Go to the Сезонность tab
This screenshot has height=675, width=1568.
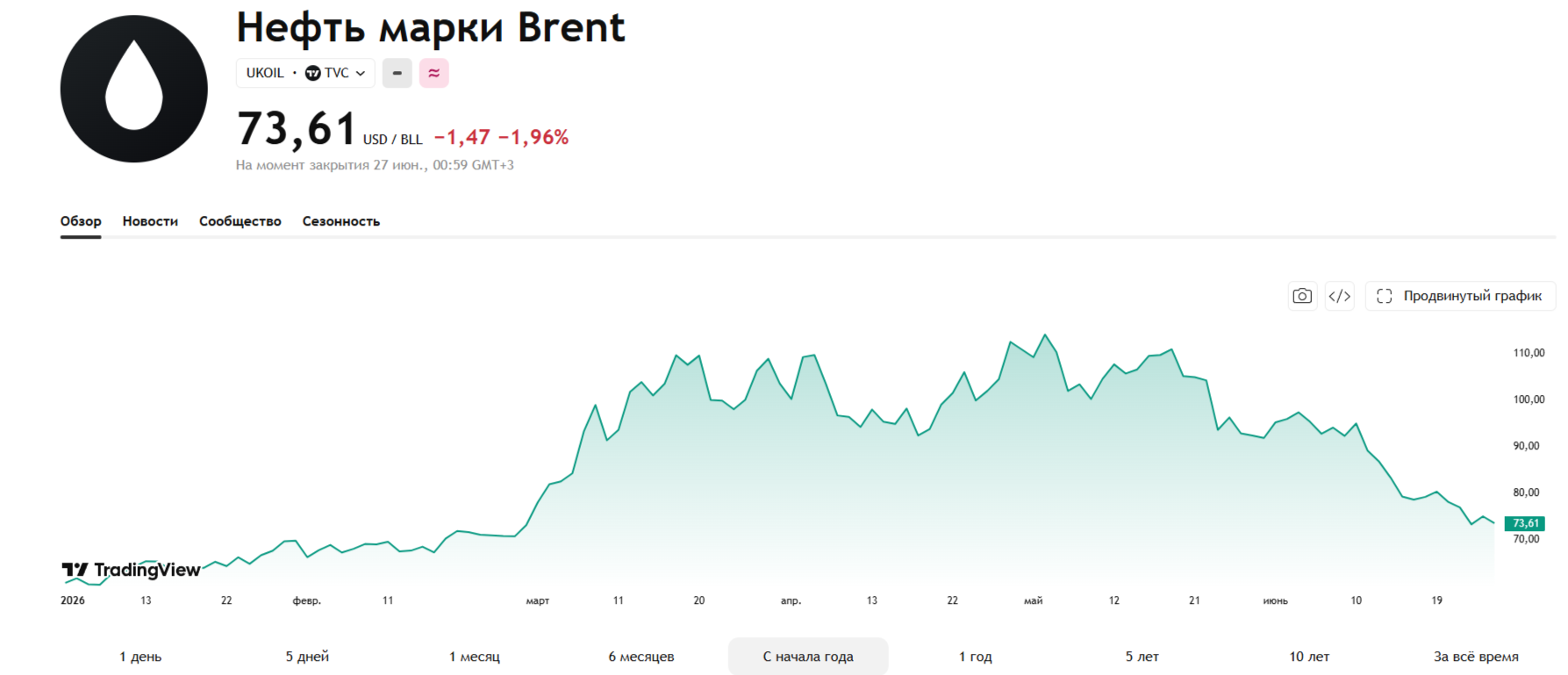point(341,221)
